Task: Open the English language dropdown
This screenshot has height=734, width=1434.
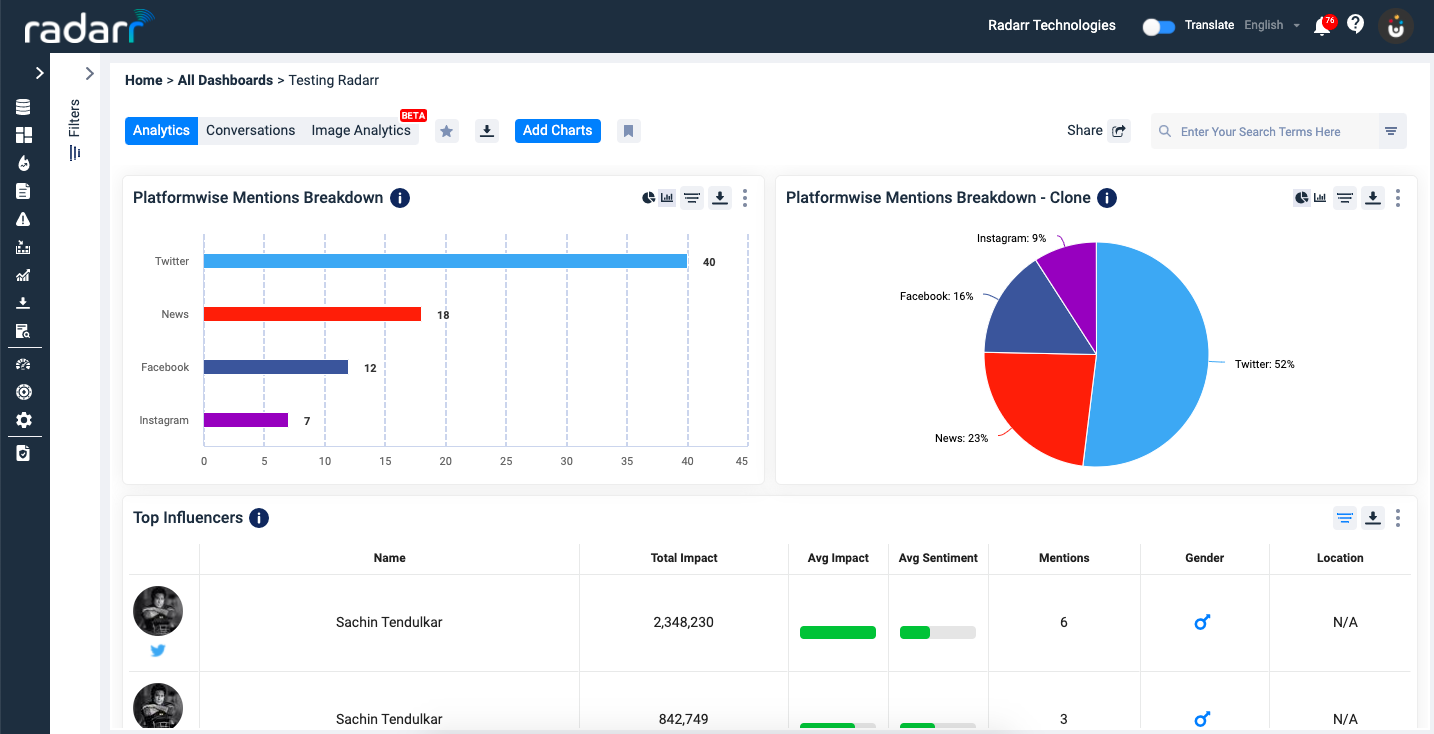Action: point(1271,25)
